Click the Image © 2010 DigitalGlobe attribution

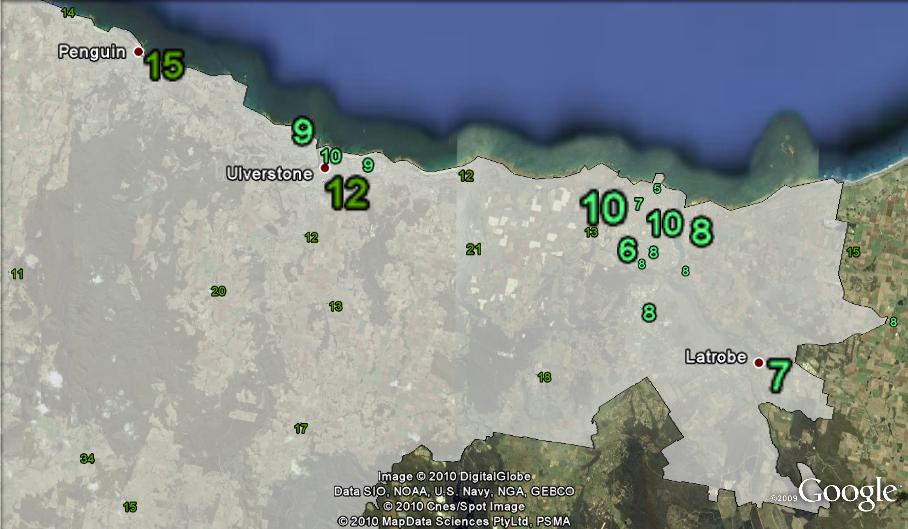[454, 477]
